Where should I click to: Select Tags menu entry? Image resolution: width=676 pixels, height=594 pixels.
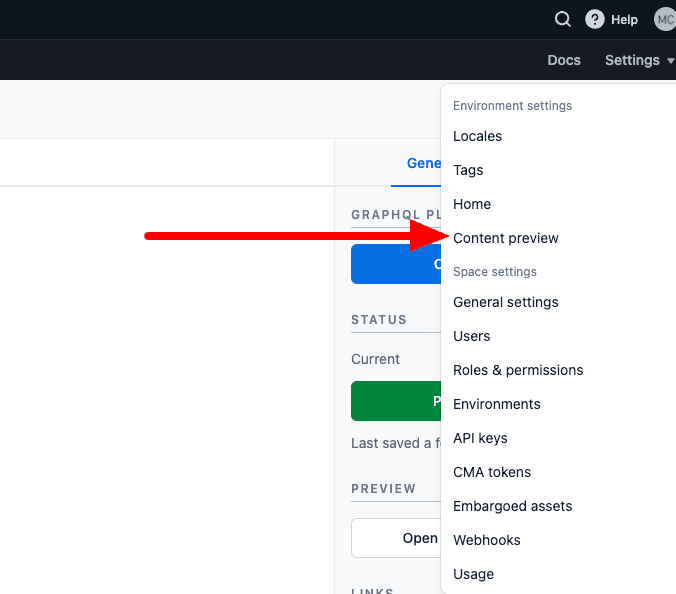(468, 170)
